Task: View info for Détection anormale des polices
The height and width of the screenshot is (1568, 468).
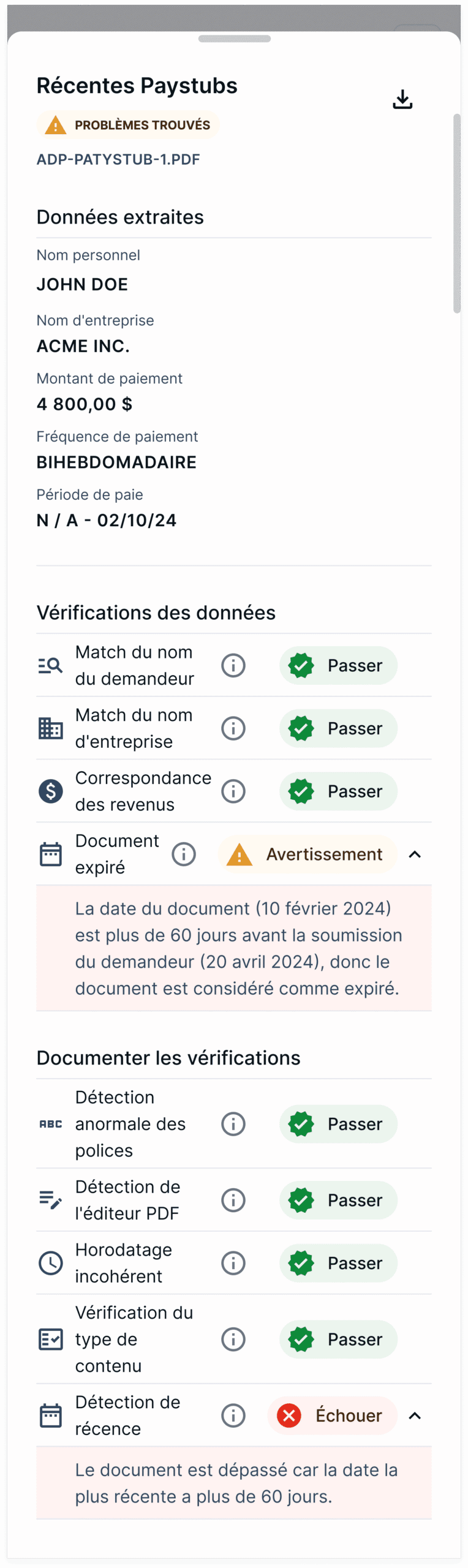Action: (233, 1124)
